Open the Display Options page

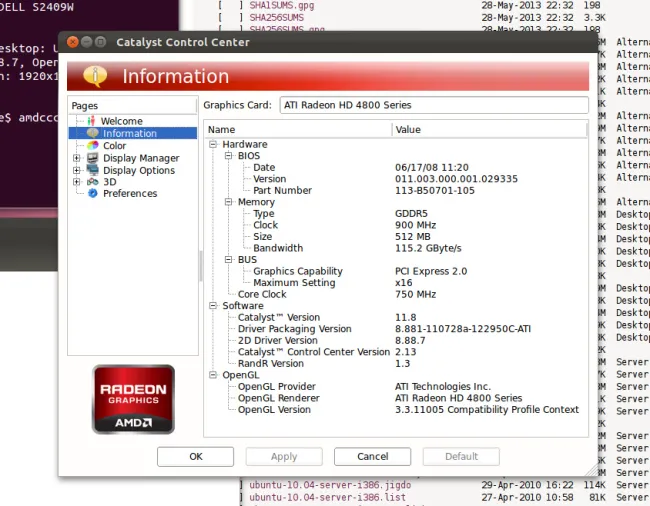point(139,170)
